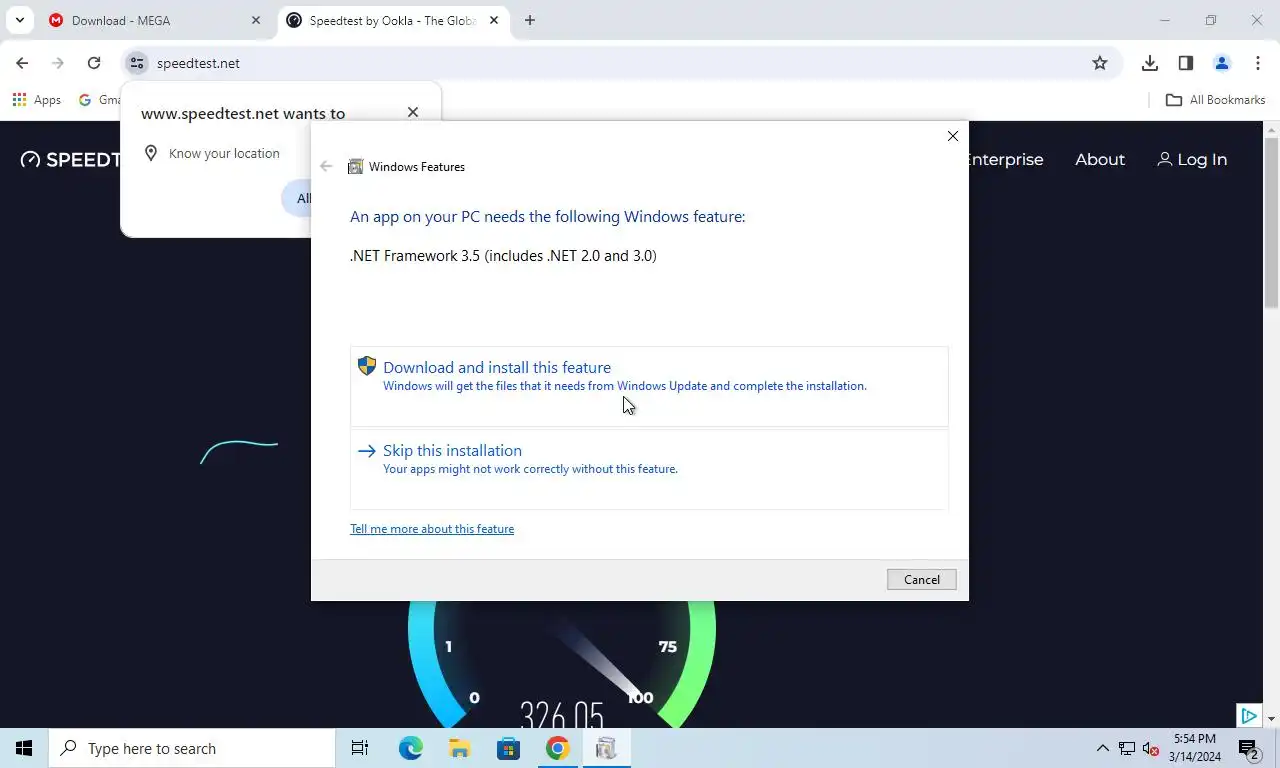Go forward in Chrome history
This screenshot has height=768, width=1280.
coord(58,63)
